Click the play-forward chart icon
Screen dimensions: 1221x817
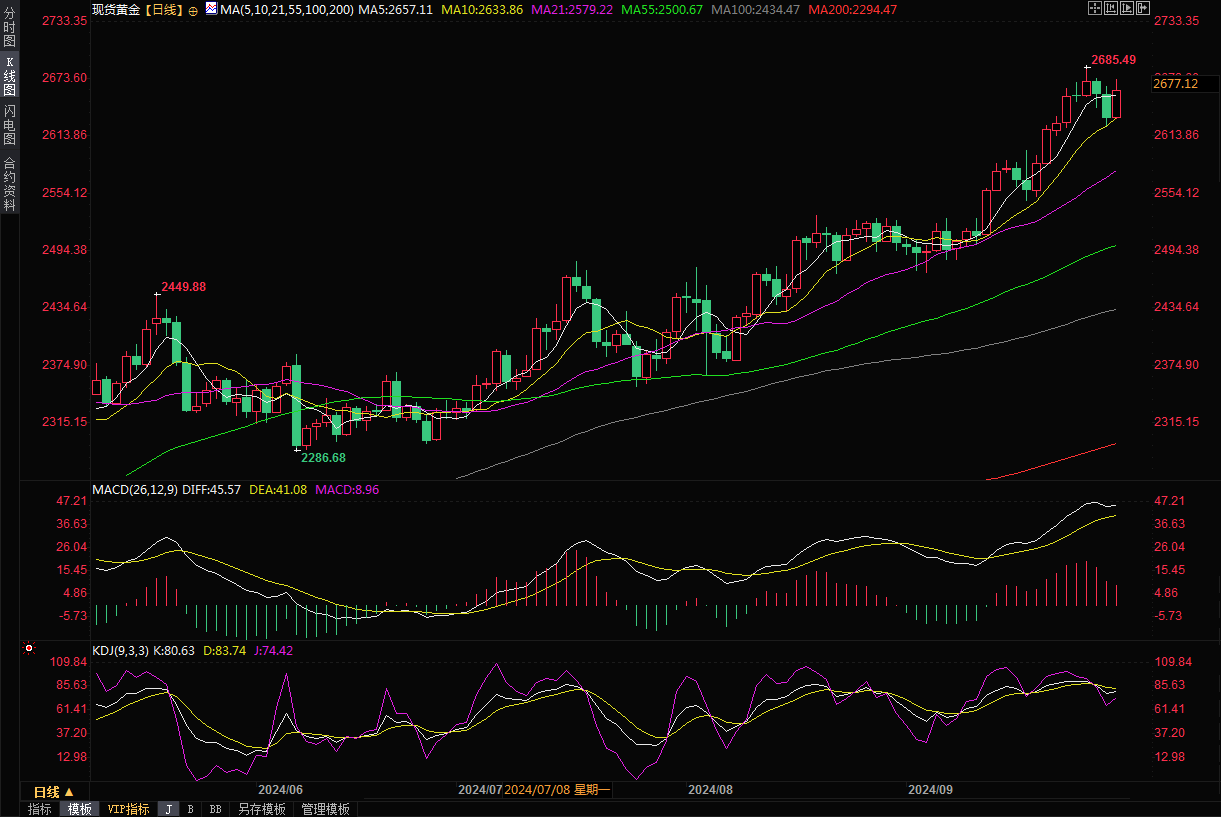(x=1127, y=9)
